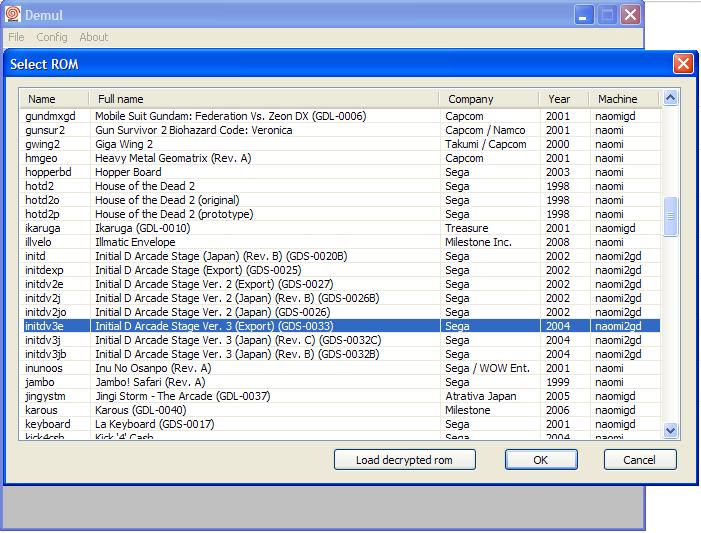The image size is (701, 533).
Task: Click the vertical scrollbar thumb
Action: click(670, 216)
